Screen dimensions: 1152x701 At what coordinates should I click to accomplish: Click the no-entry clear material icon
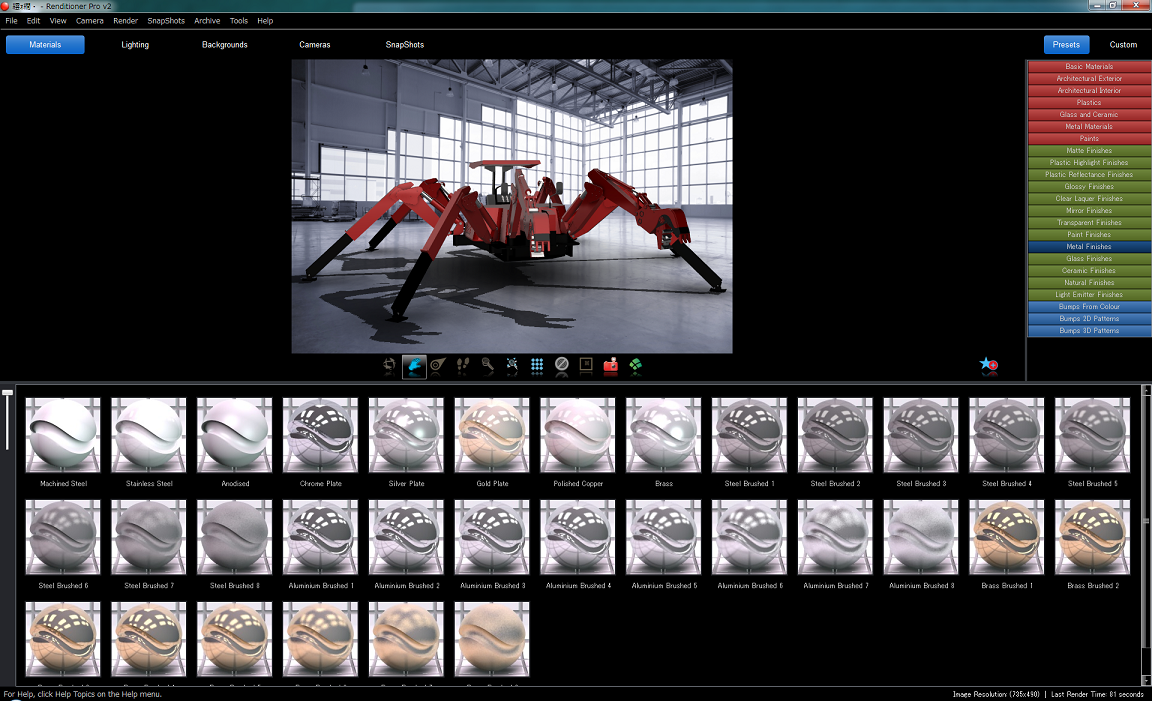(562, 366)
